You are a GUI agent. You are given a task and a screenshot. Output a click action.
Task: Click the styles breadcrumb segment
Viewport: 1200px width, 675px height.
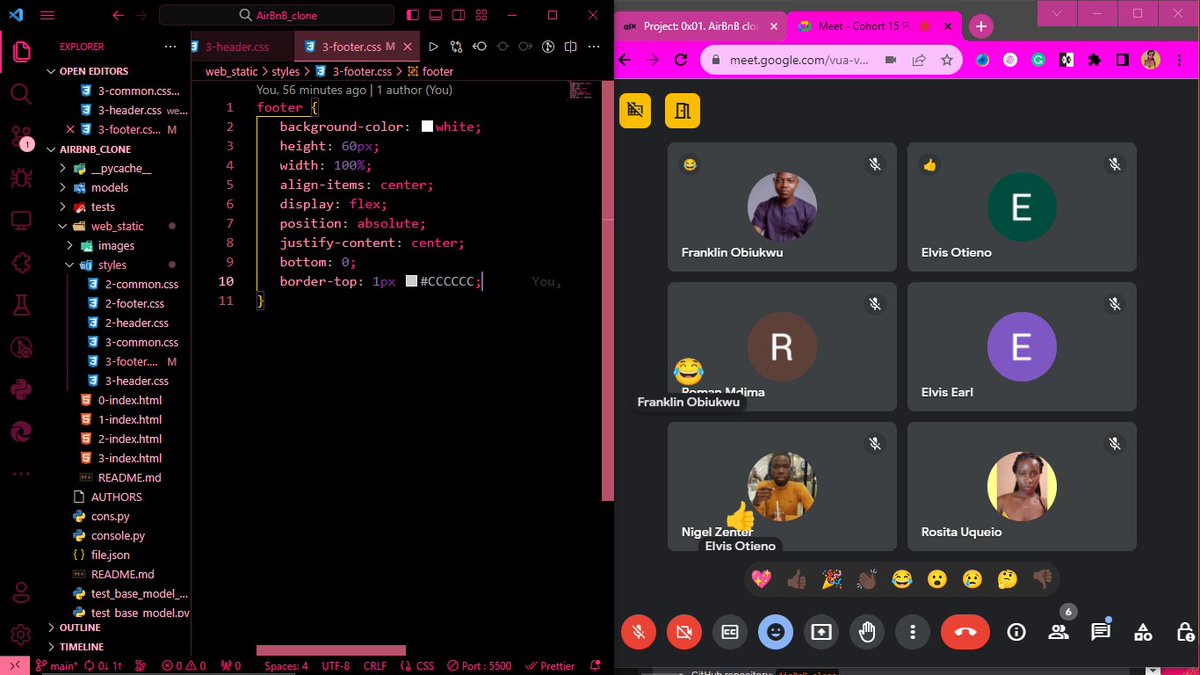click(285, 72)
